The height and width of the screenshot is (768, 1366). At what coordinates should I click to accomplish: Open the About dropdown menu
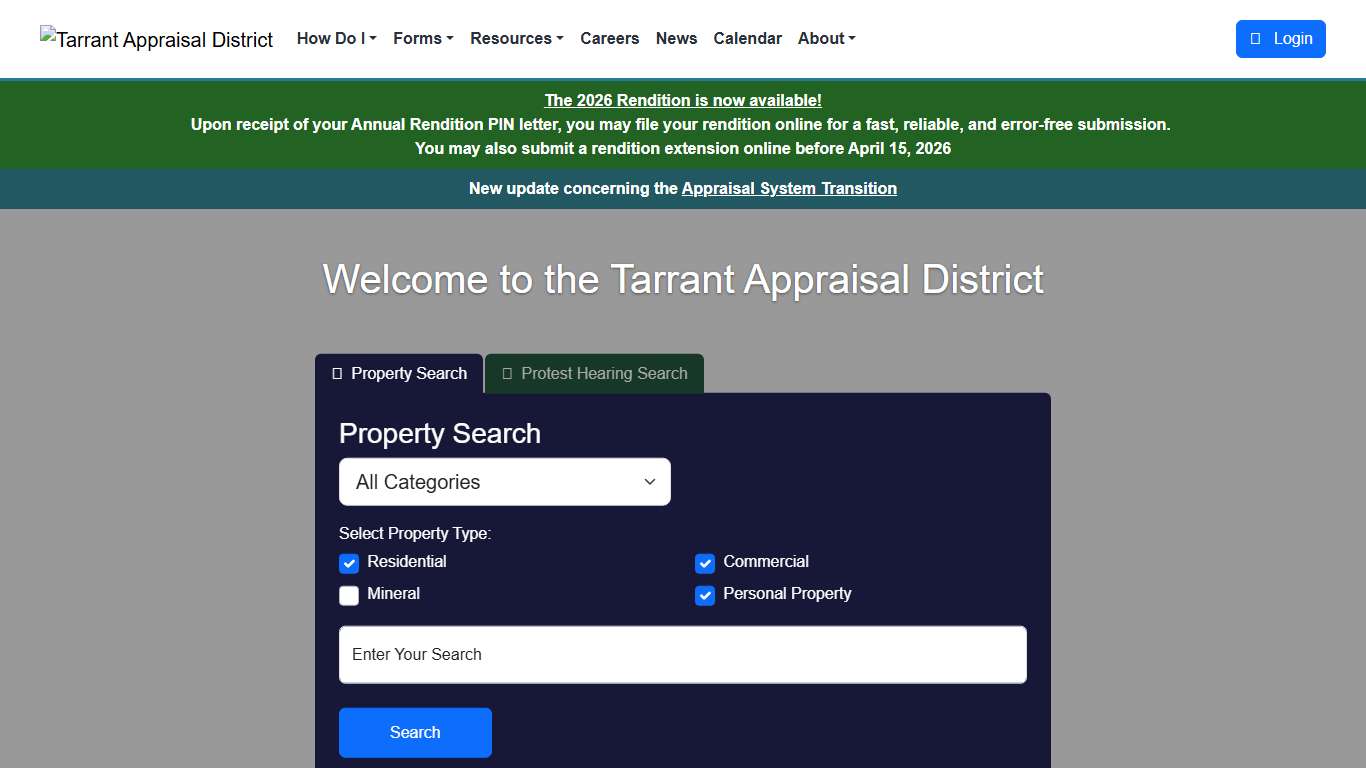[x=826, y=38]
